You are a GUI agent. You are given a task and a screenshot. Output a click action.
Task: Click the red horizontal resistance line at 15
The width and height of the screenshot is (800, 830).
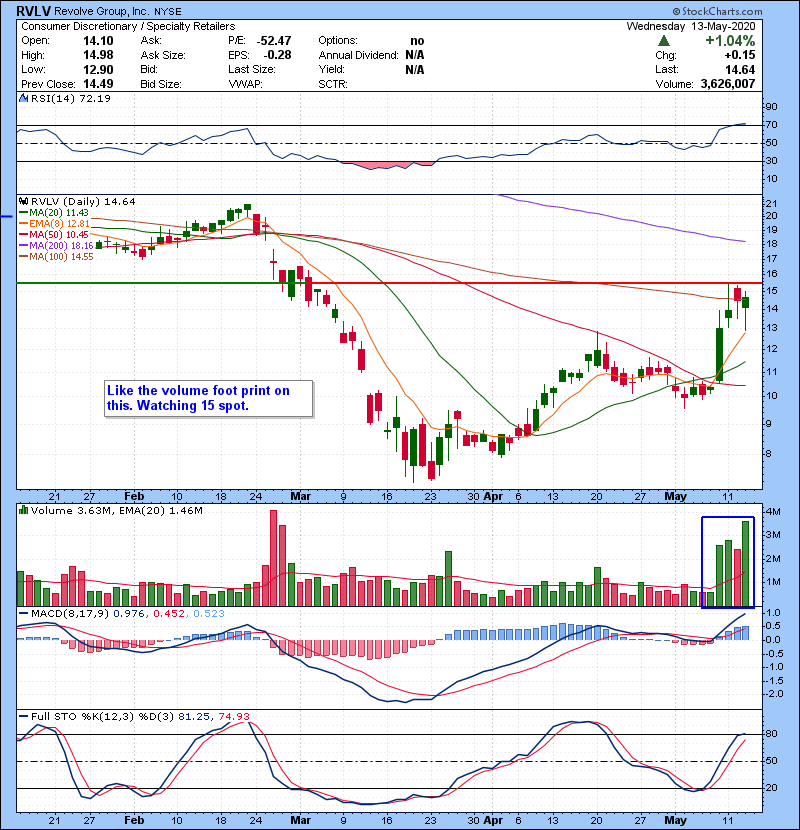535,283
